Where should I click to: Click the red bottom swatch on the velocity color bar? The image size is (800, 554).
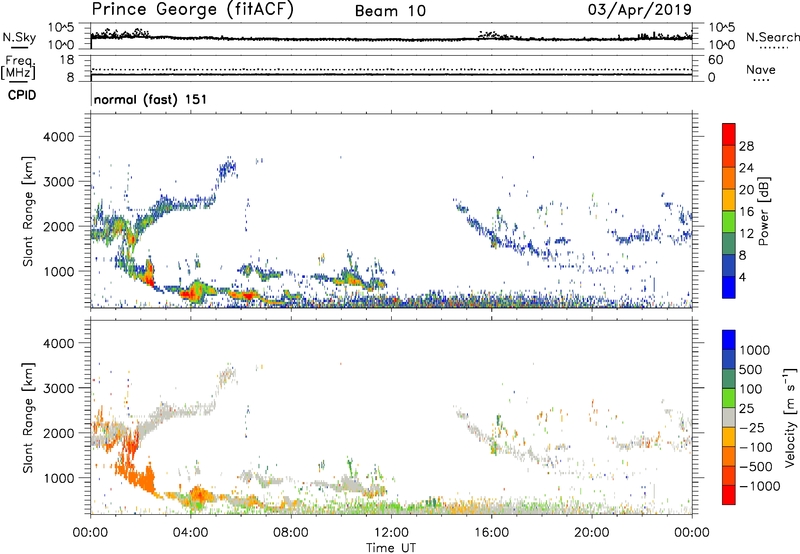(x=729, y=495)
